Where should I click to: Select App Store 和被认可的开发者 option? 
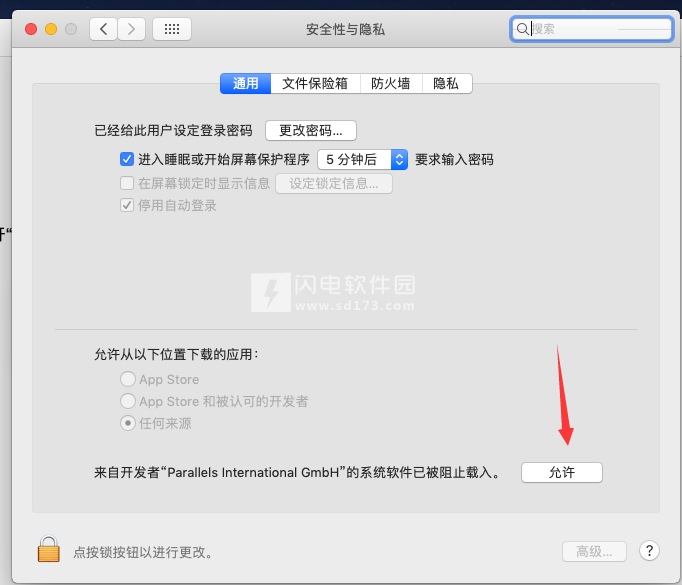point(128,401)
